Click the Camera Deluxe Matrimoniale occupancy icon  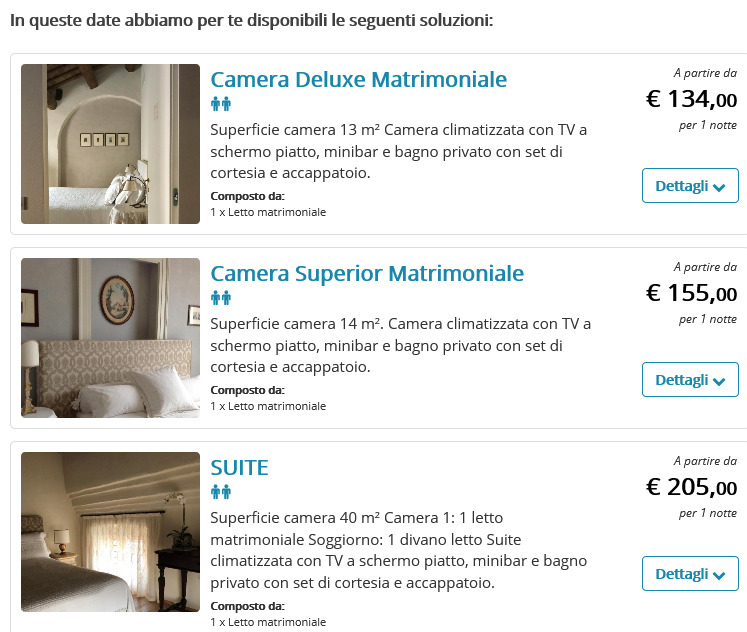coord(221,103)
